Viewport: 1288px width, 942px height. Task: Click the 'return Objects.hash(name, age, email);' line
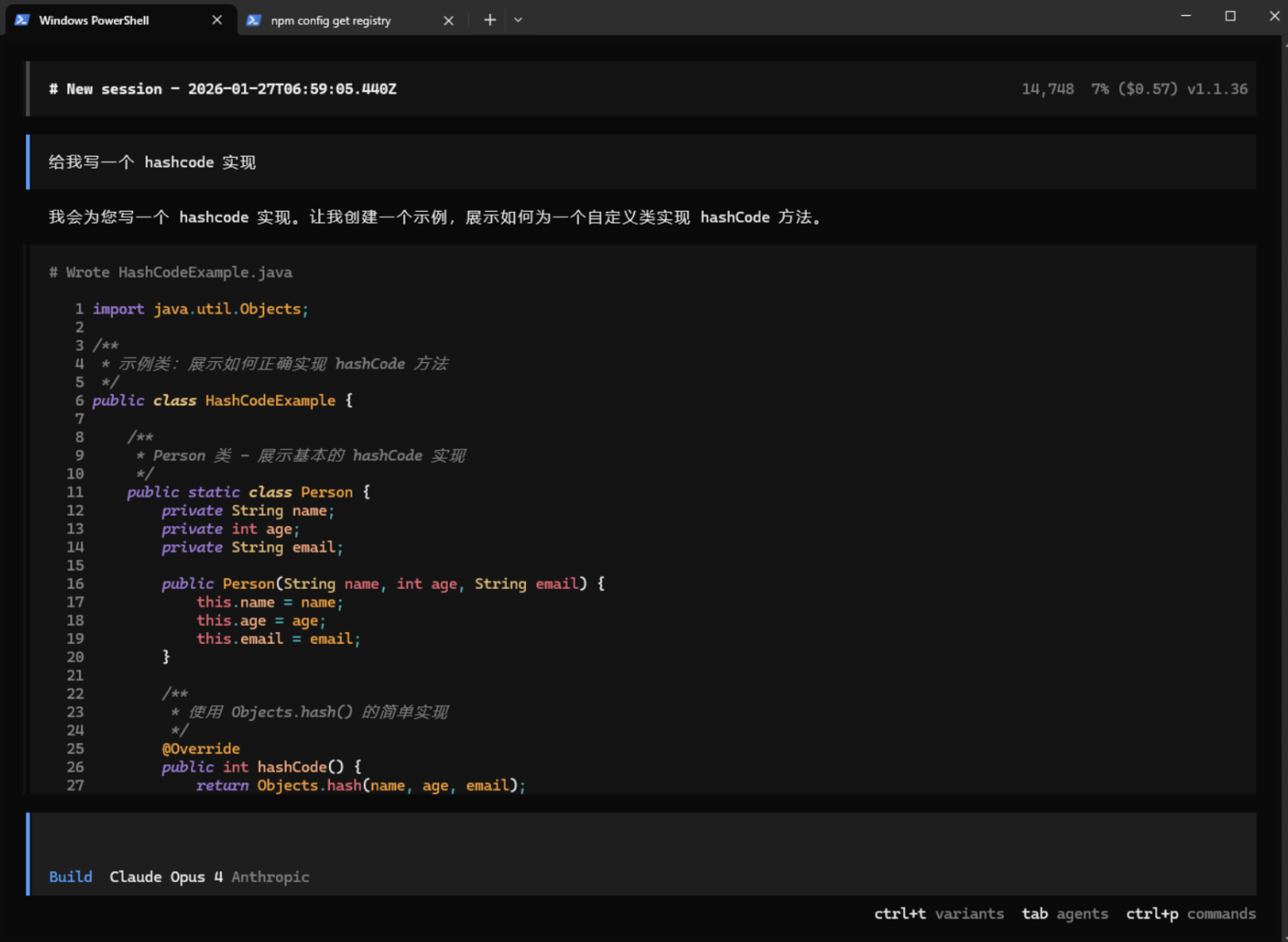point(361,785)
